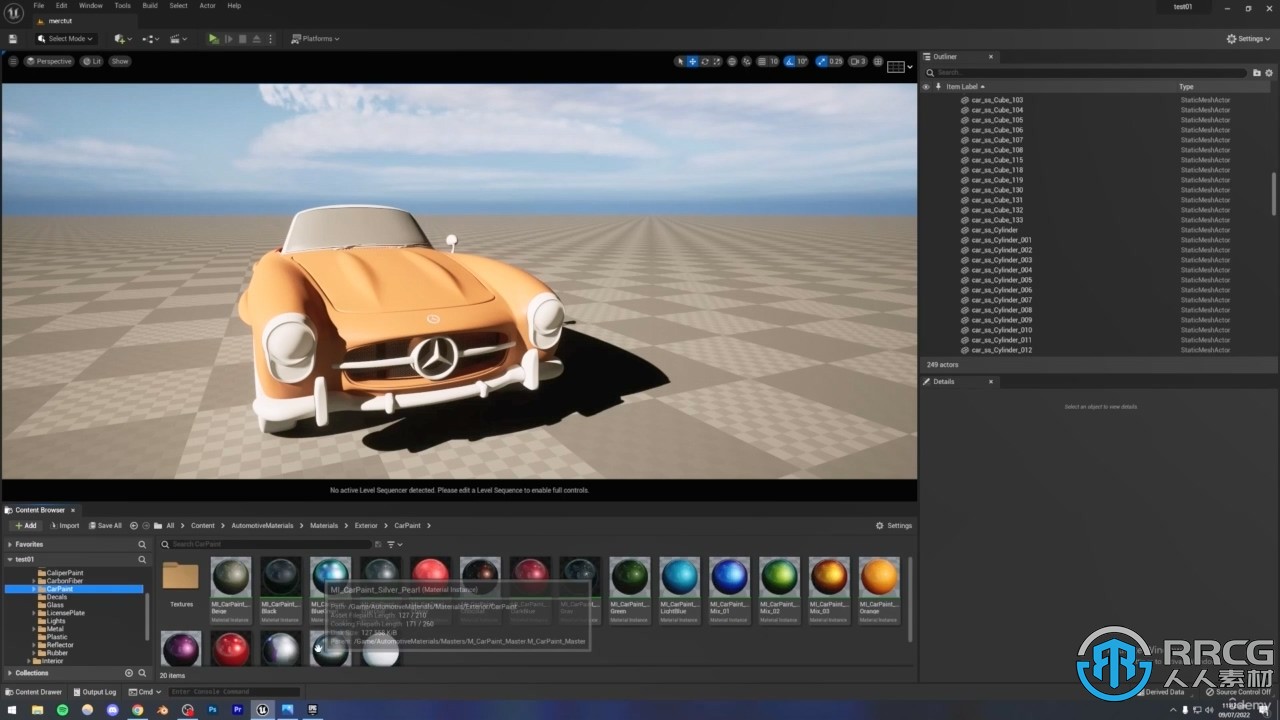The height and width of the screenshot is (720, 1280).
Task: Click the surface snapping icon
Action: tap(746, 61)
